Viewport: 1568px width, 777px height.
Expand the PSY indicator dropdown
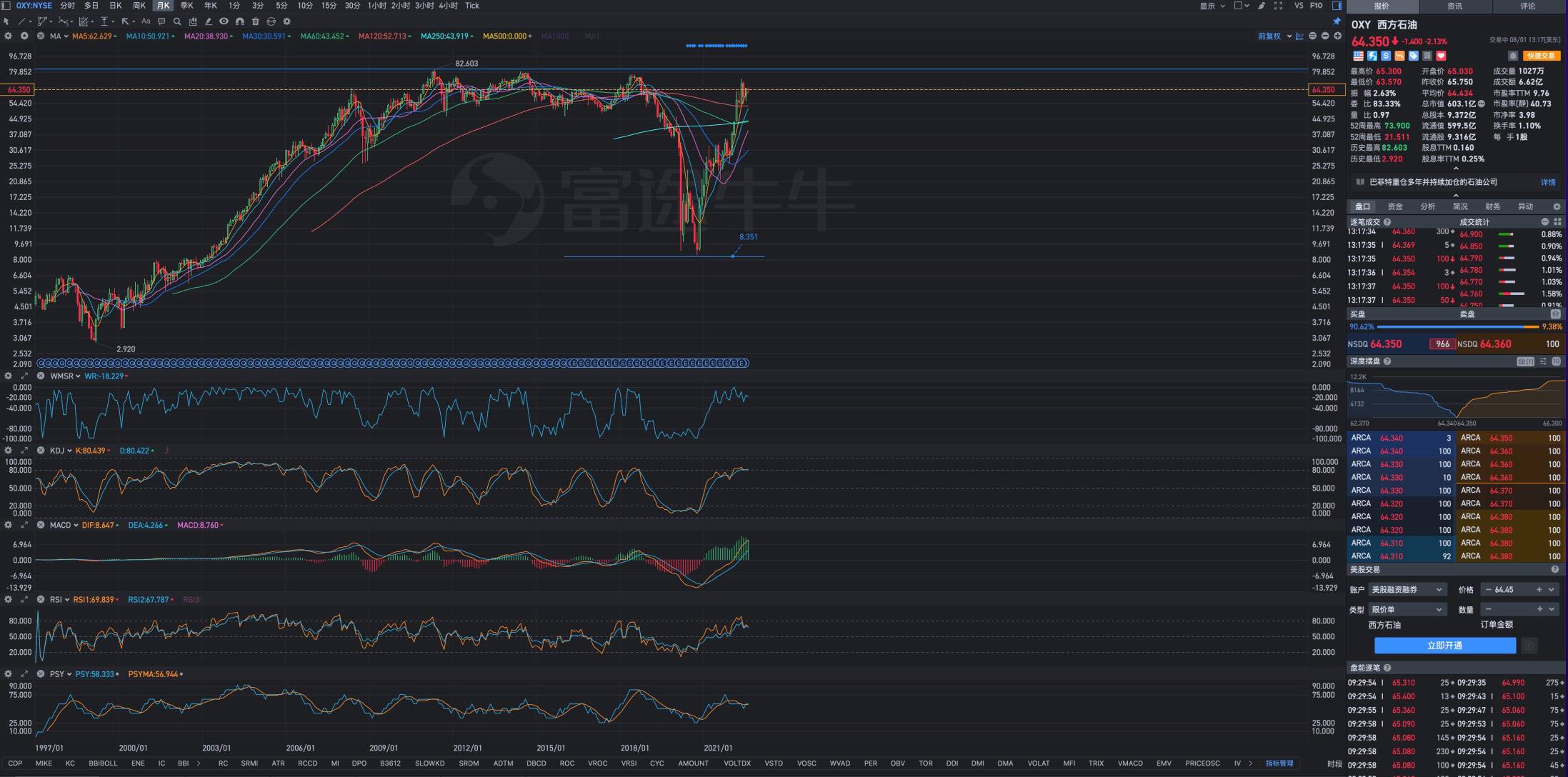(69, 674)
